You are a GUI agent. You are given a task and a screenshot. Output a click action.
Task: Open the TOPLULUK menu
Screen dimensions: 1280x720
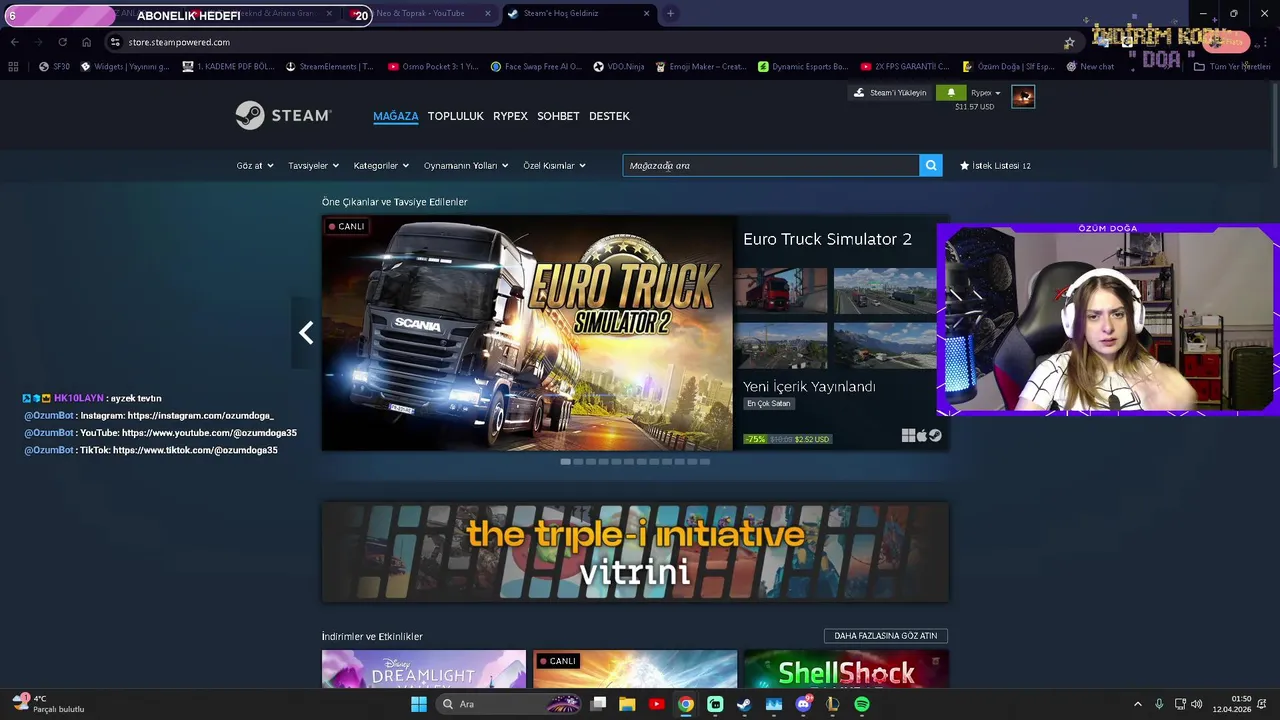click(456, 116)
